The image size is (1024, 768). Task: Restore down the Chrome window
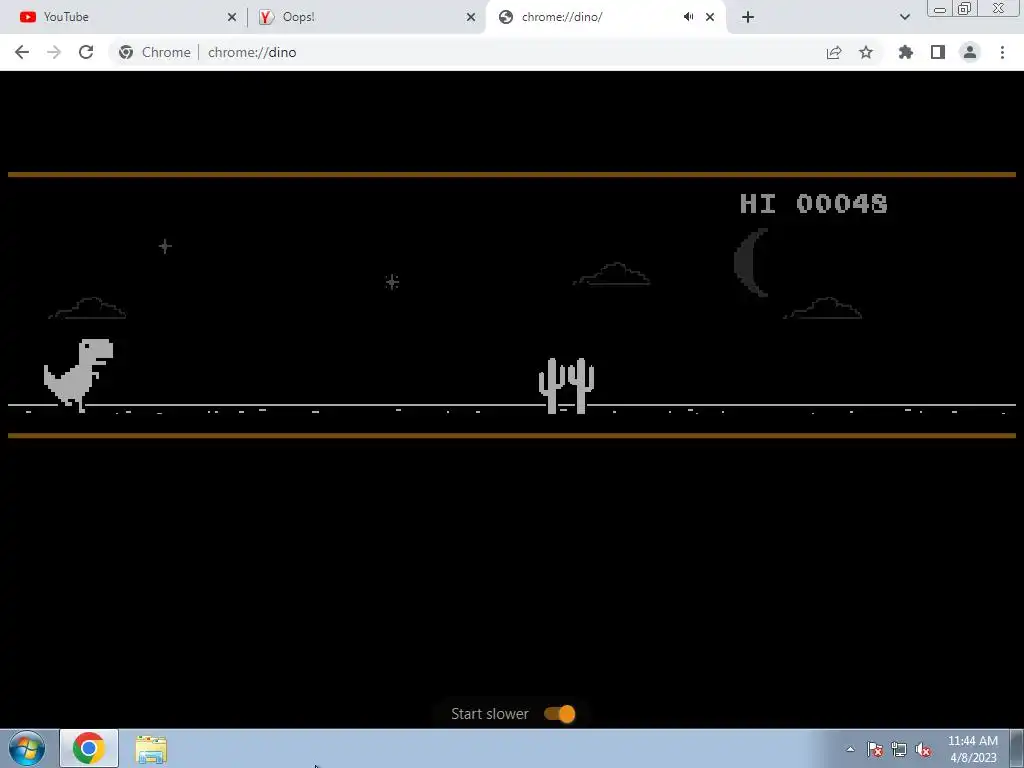point(965,8)
